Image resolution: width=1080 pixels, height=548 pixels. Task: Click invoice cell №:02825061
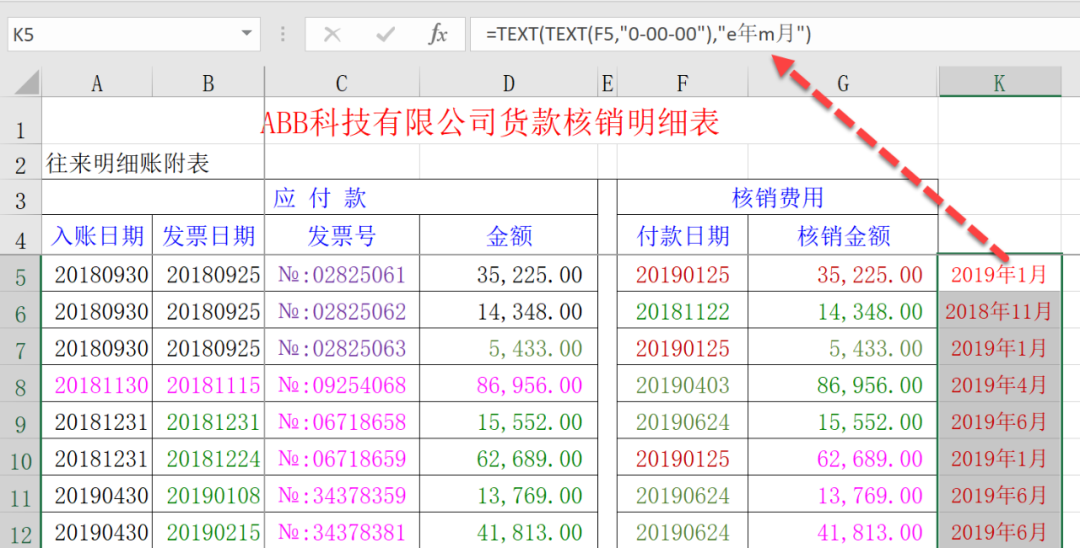pyautogui.click(x=342, y=275)
